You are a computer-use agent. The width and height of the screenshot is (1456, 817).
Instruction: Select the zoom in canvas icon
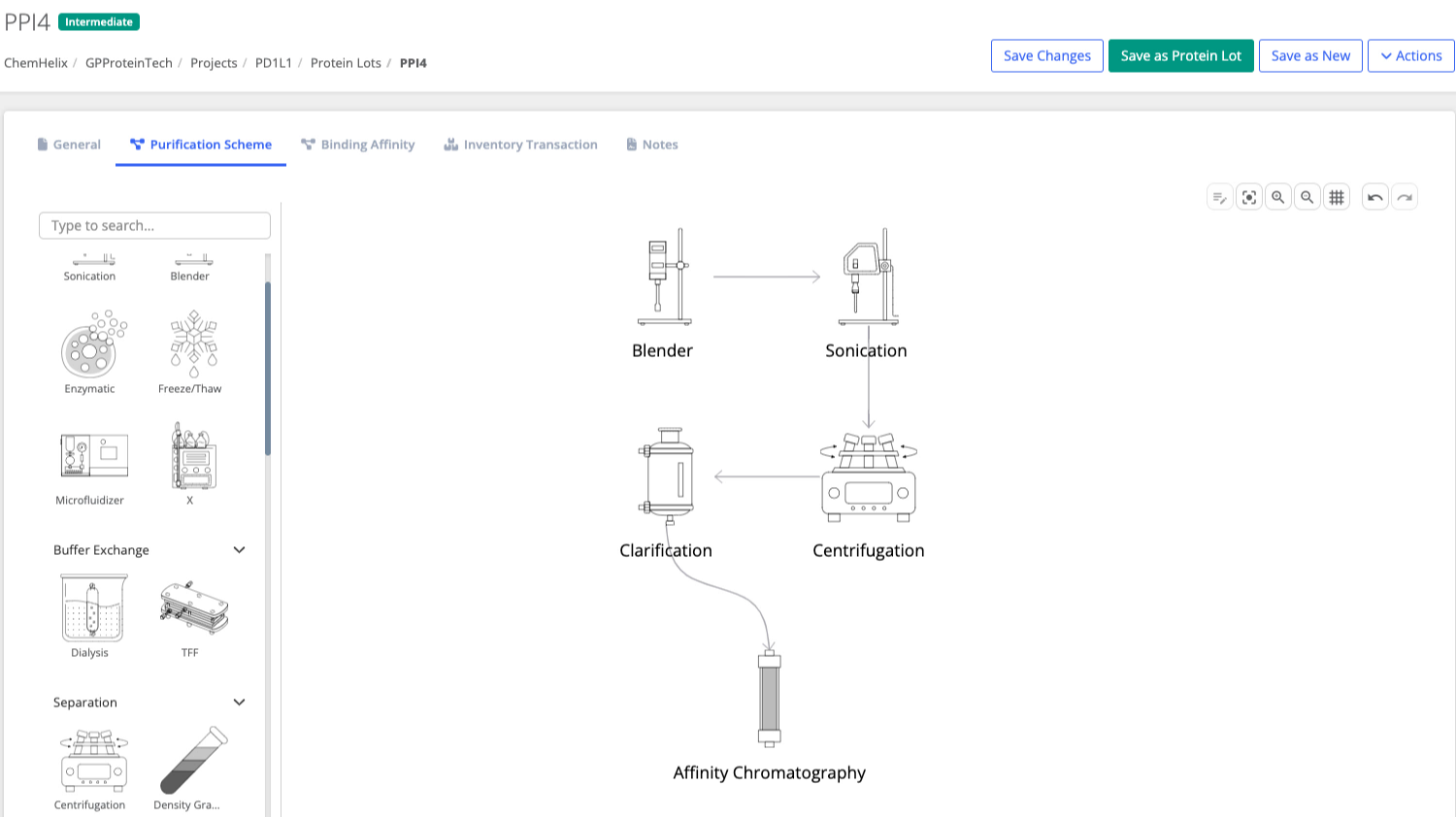click(x=1278, y=196)
